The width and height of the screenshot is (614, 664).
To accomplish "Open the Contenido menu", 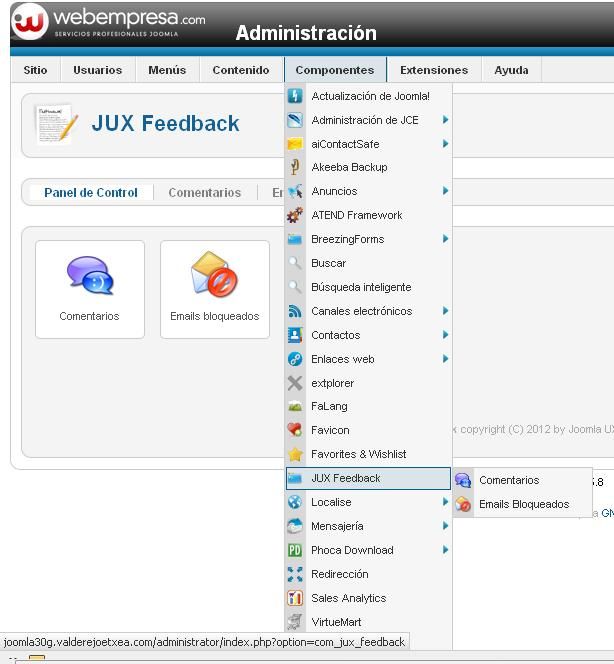I will [x=241, y=70].
